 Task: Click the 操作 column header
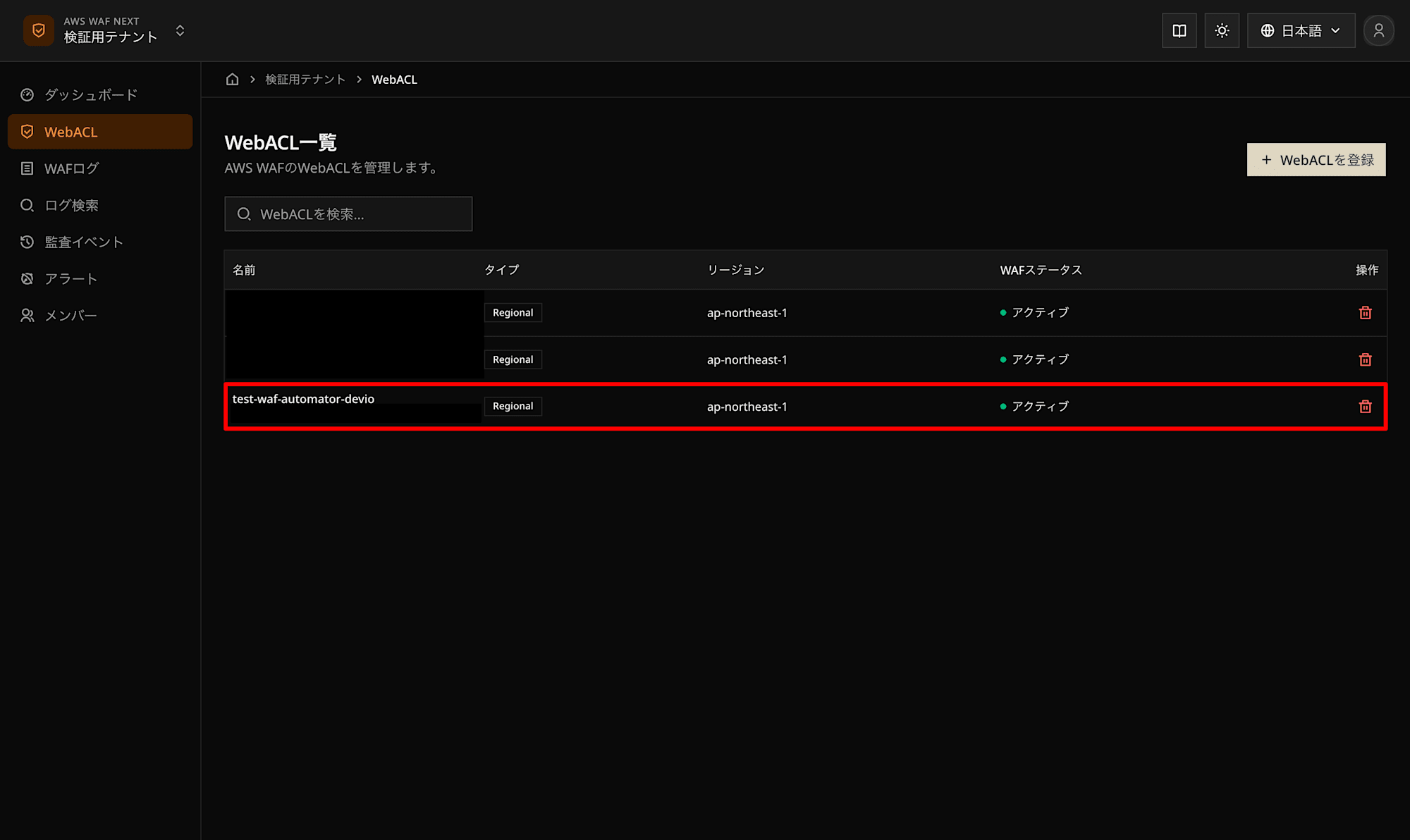[1367, 270]
